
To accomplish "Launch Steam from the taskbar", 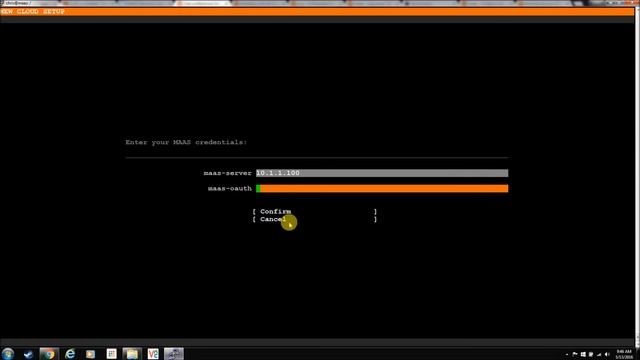I will coord(28,354).
